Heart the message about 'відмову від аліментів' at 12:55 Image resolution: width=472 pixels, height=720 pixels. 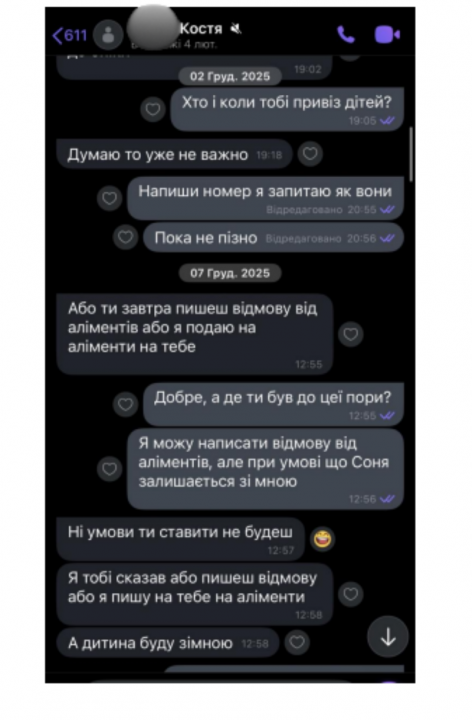pyautogui.click(x=351, y=334)
